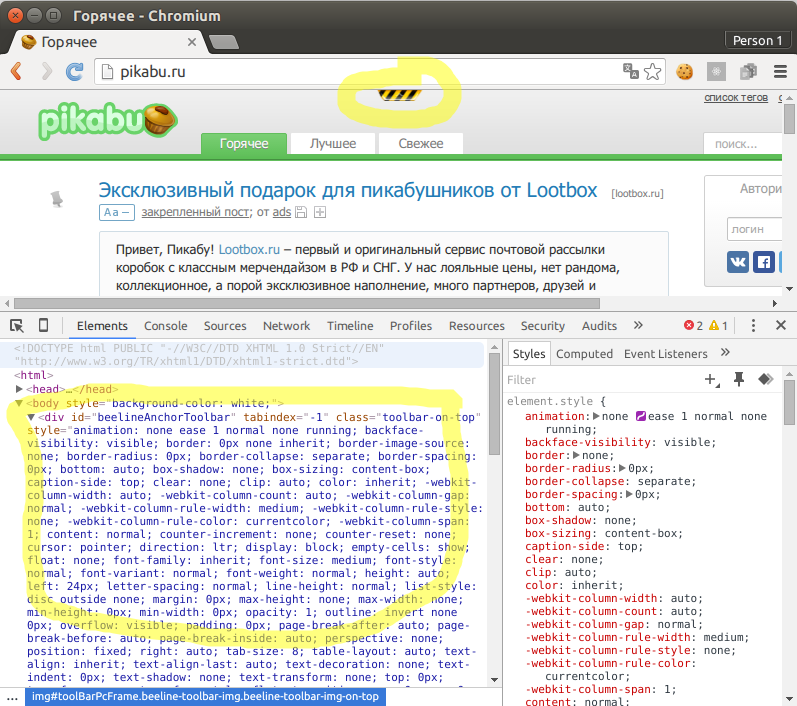The width and height of the screenshot is (797, 706).
Task: Click the inspect element picker icon
Action: coord(17,326)
